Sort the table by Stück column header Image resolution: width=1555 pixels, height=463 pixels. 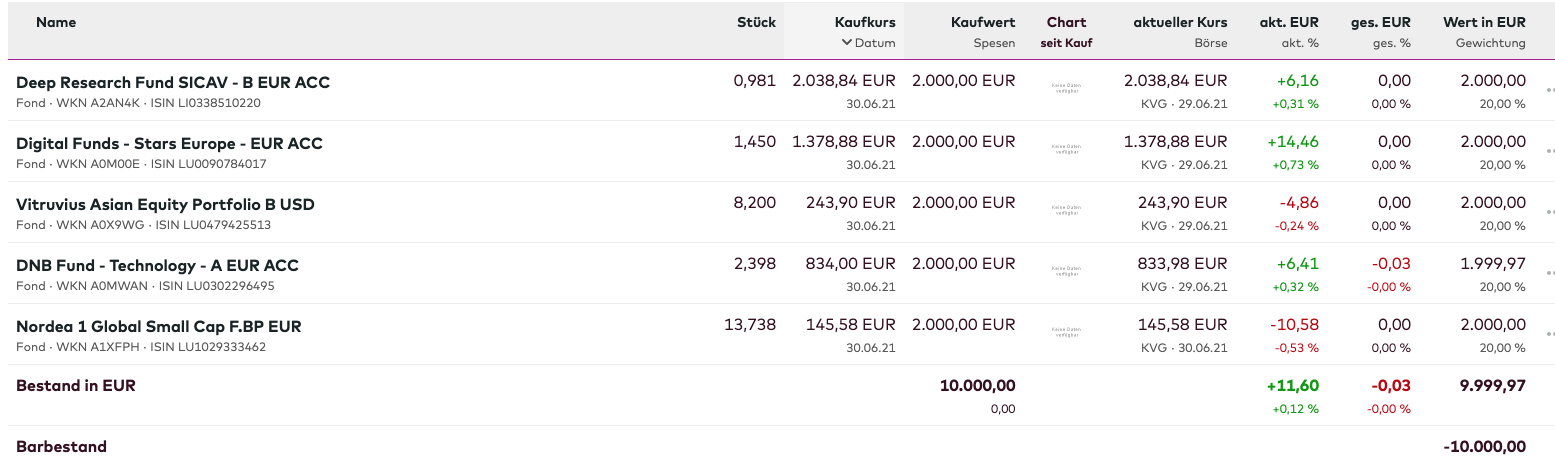pyautogui.click(x=756, y=22)
